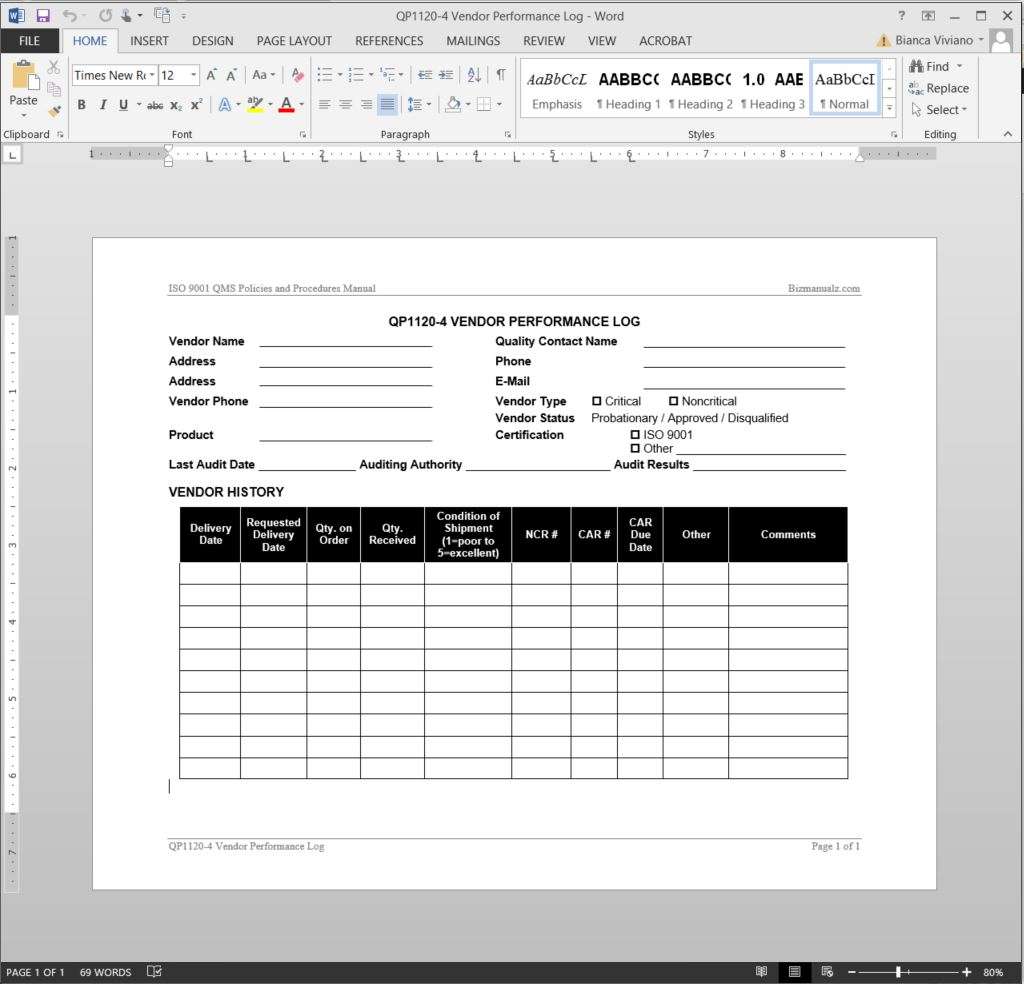This screenshot has height=984, width=1024.
Task: Open the Microsoft Word Help question mark
Action: tap(901, 16)
